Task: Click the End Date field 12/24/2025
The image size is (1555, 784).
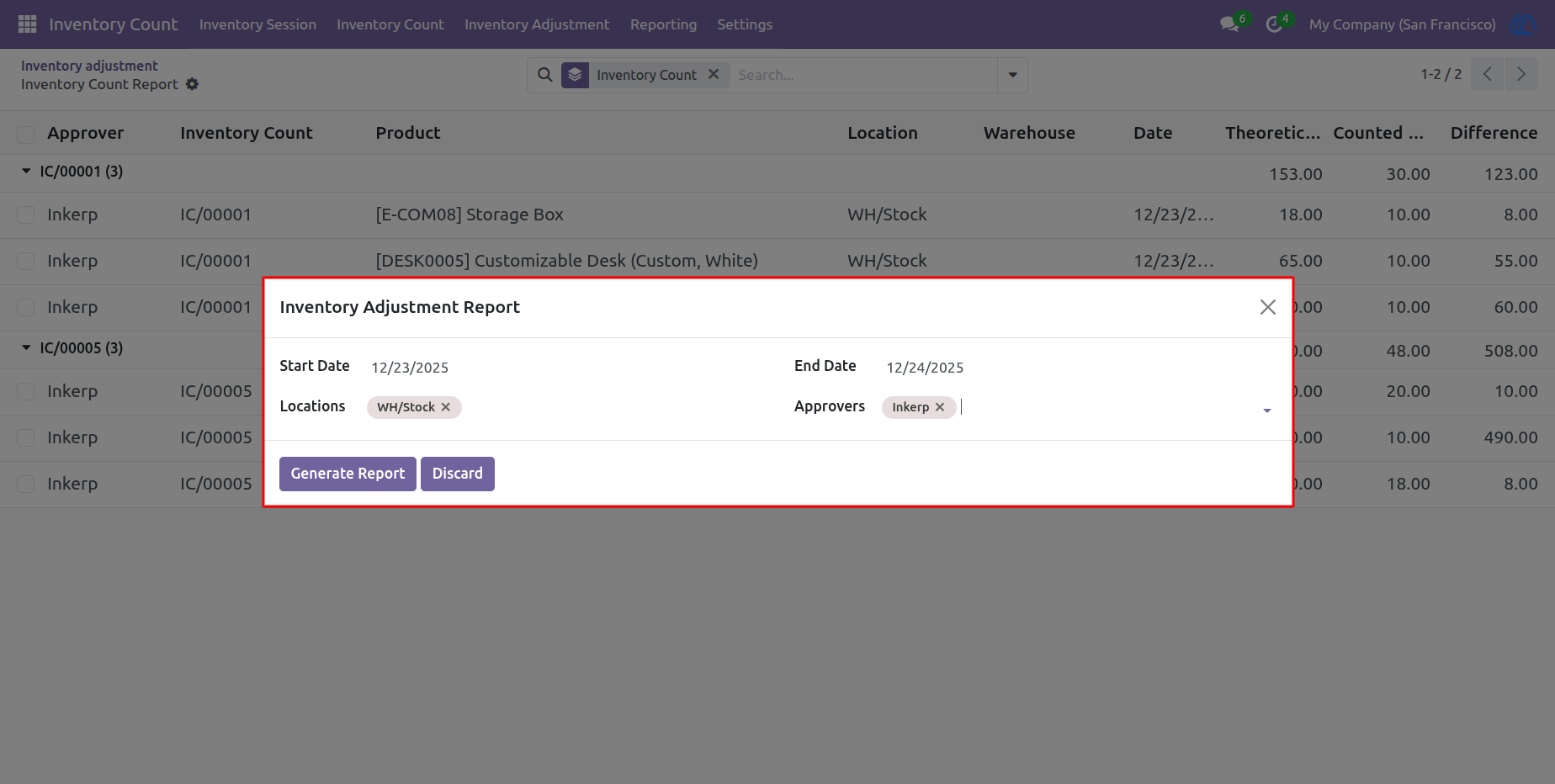Action: coord(925,368)
